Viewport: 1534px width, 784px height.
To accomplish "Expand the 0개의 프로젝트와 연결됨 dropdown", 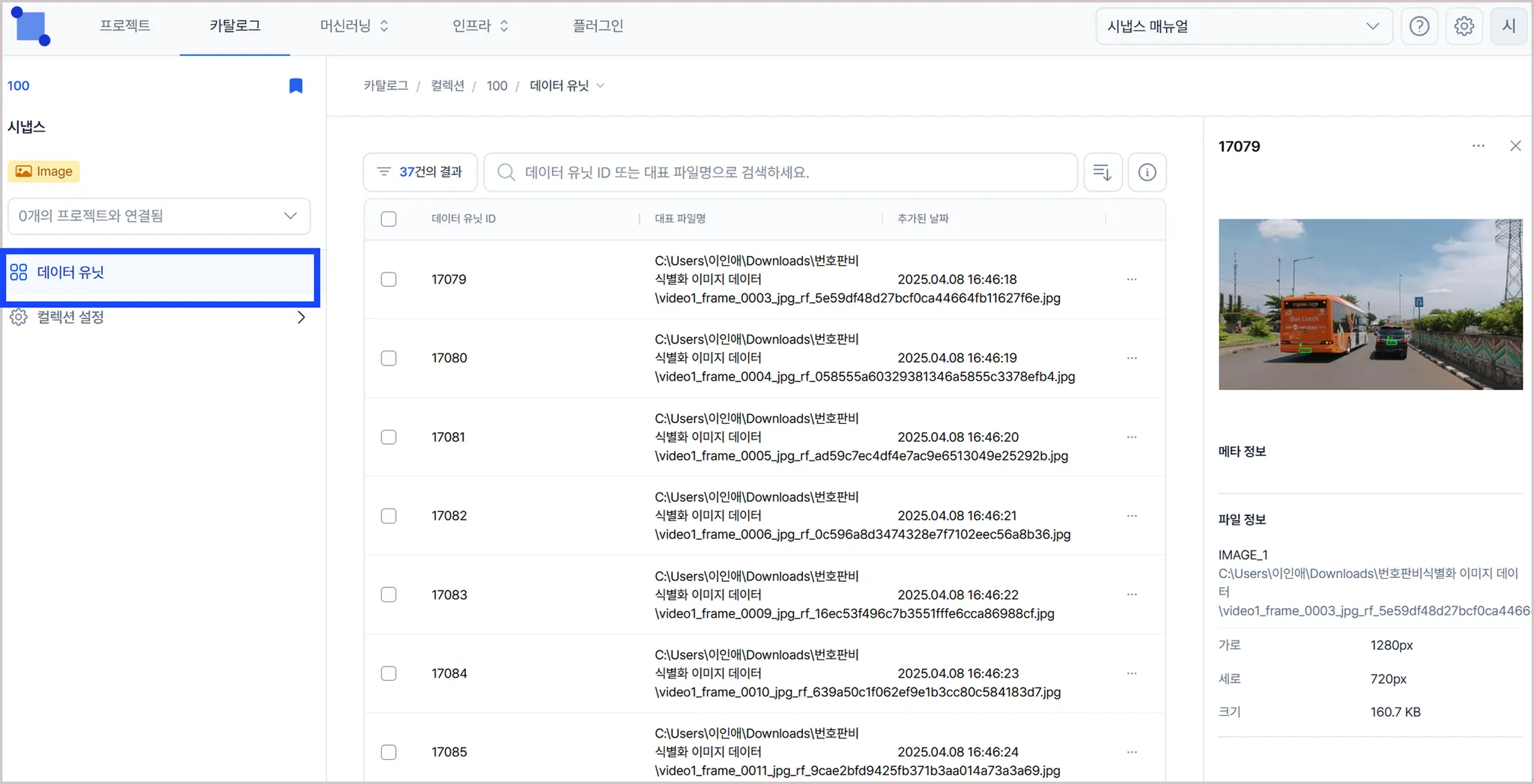I will coord(159,216).
